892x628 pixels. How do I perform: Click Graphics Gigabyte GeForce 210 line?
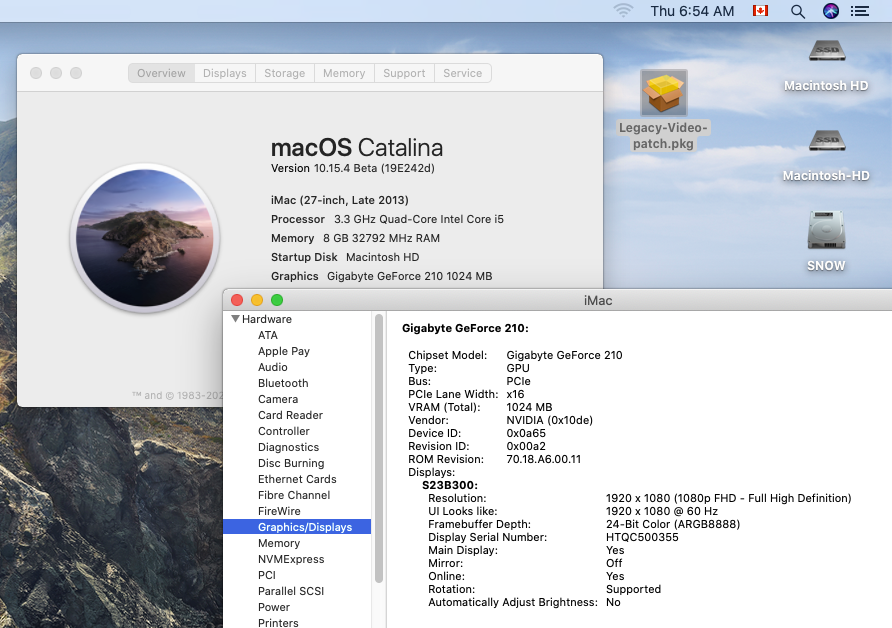[x=381, y=276]
